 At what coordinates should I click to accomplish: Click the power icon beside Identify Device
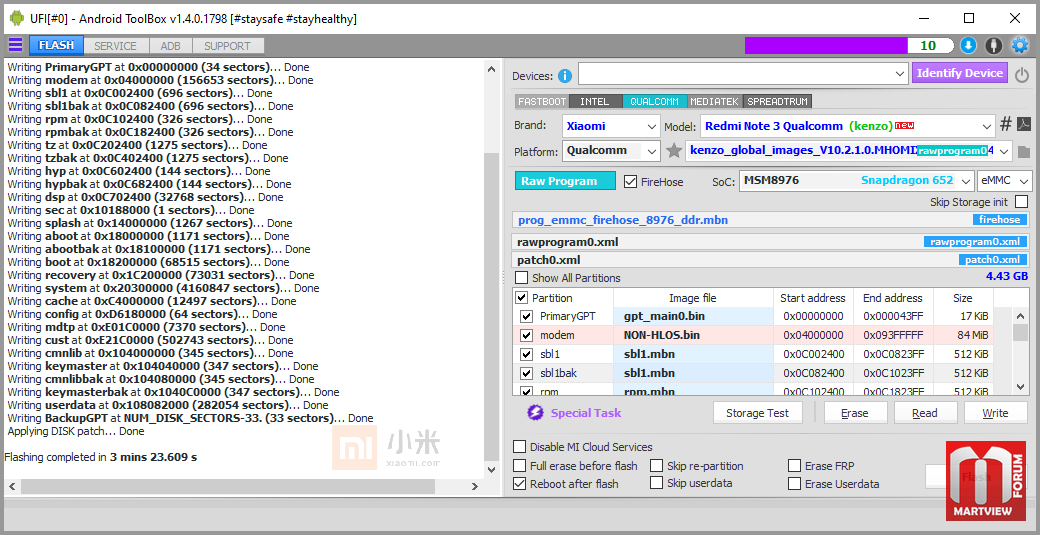coord(1022,75)
